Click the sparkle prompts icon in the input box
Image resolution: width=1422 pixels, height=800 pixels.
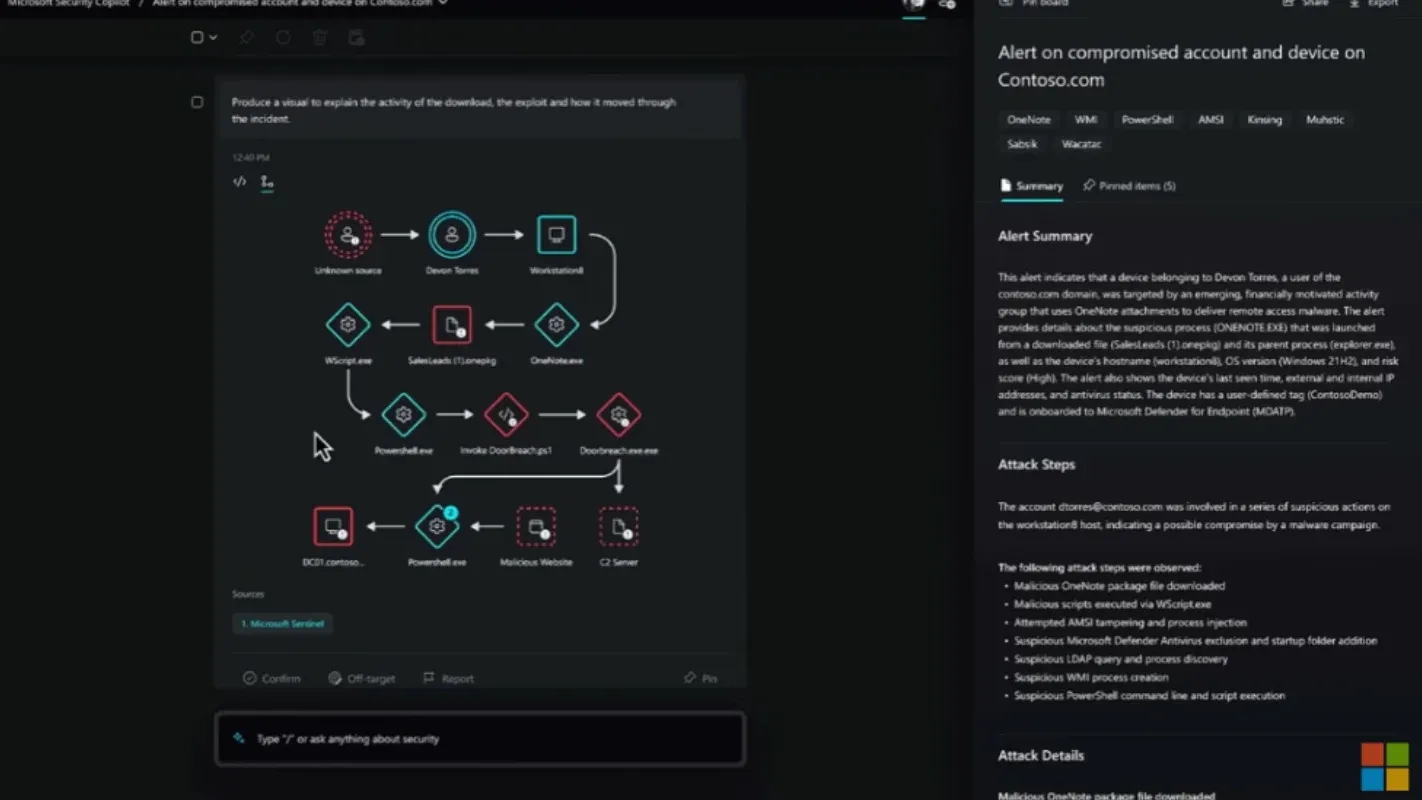pos(239,738)
